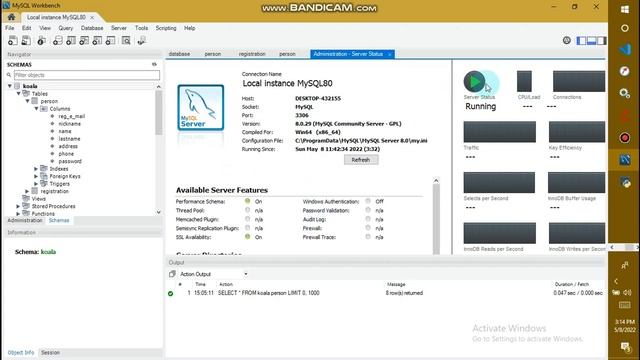Create new view toolbar icon
Viewport: 640px width, 360px height.
[84, 40]
